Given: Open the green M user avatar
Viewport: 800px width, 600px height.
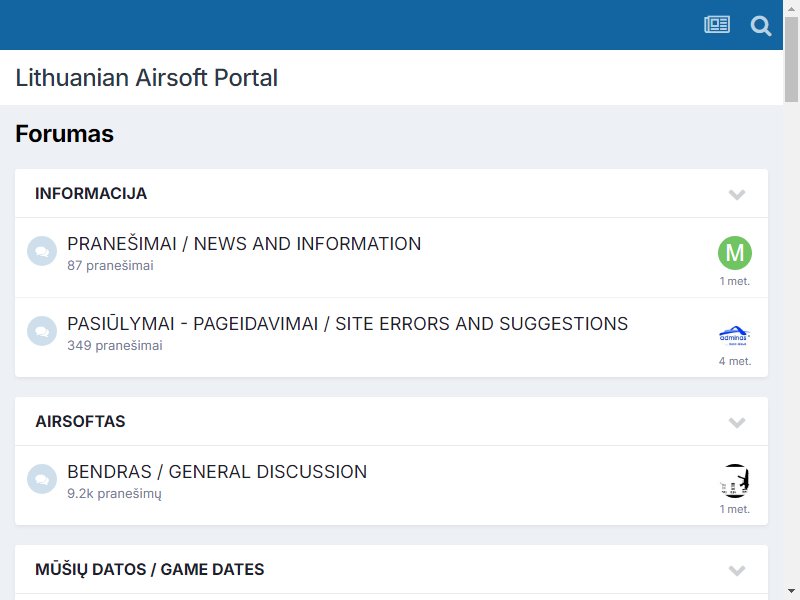Looking at the screenshot, I should 735,253.
